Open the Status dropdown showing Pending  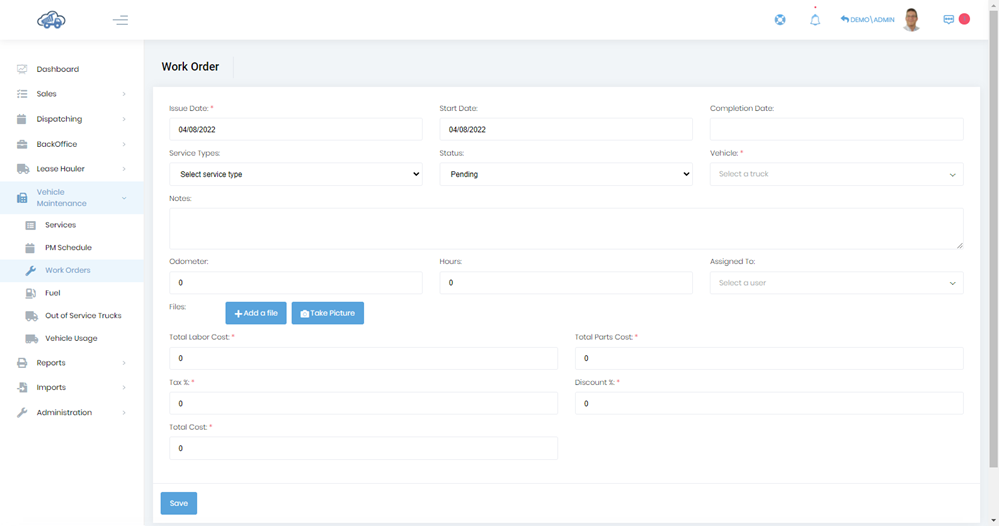566,174
